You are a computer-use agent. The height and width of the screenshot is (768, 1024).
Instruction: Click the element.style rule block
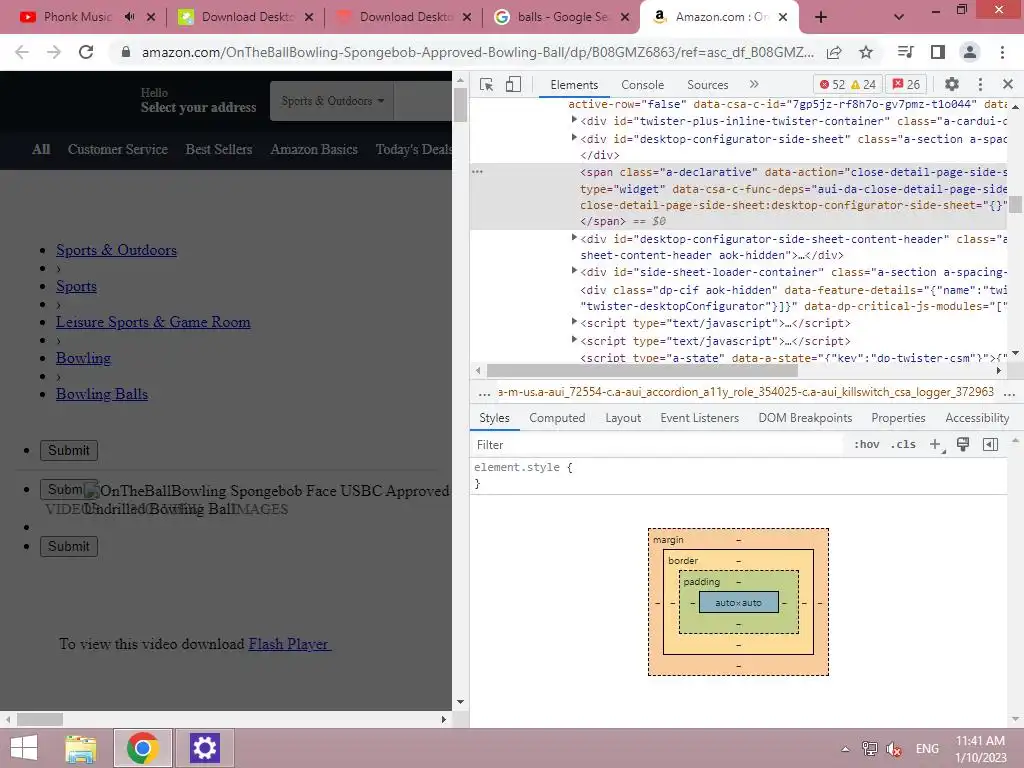click(738, 475)
